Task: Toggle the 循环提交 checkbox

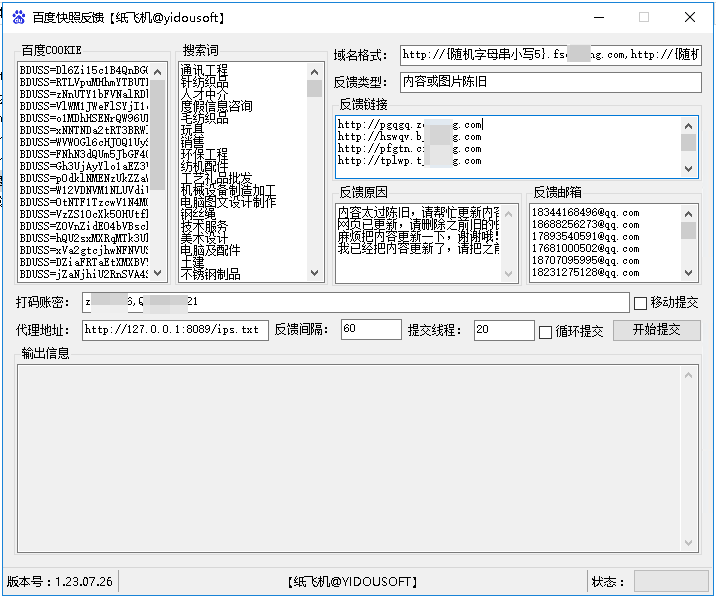Action: (545, 332)
